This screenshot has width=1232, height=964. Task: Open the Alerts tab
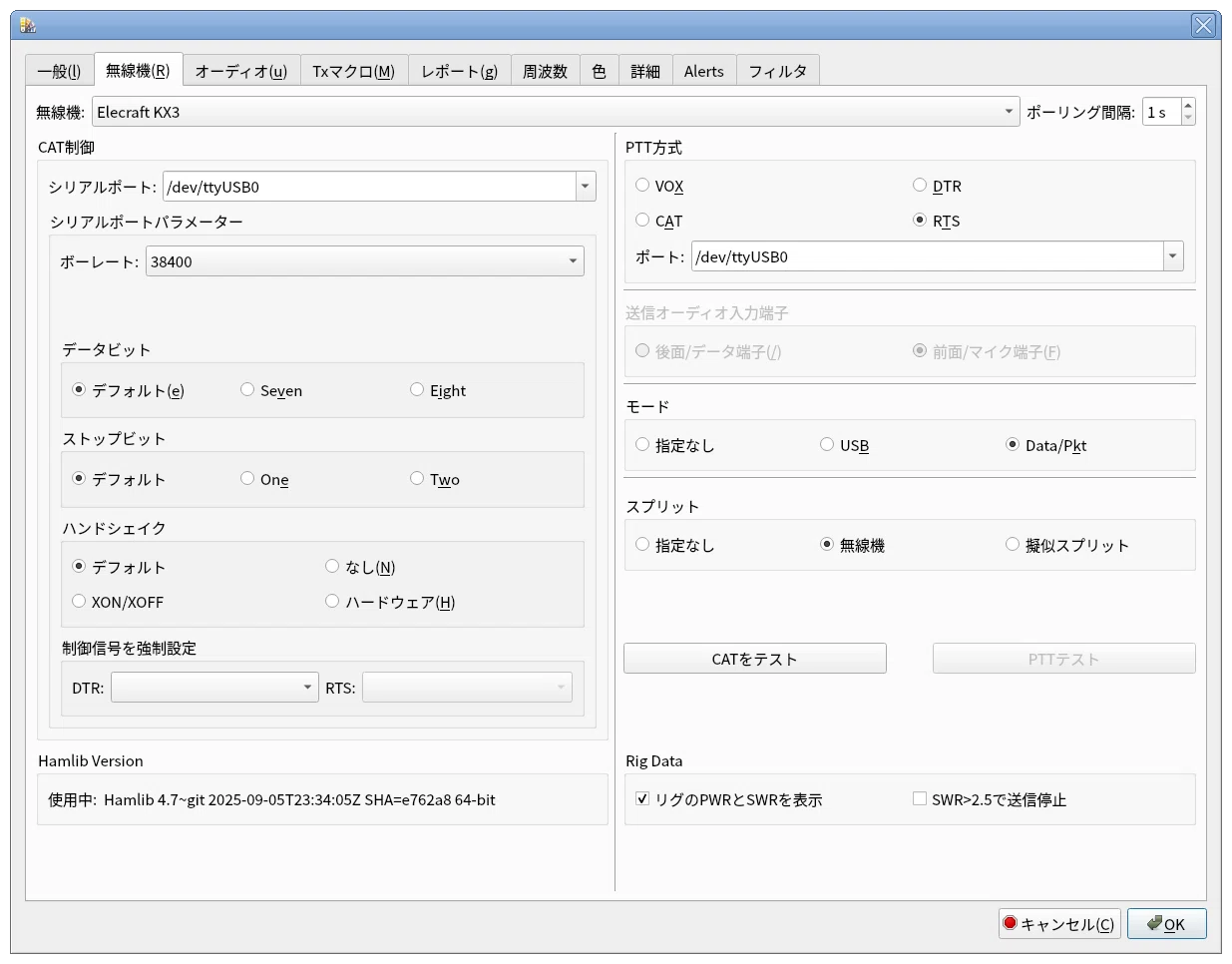[x=703, y=71]
